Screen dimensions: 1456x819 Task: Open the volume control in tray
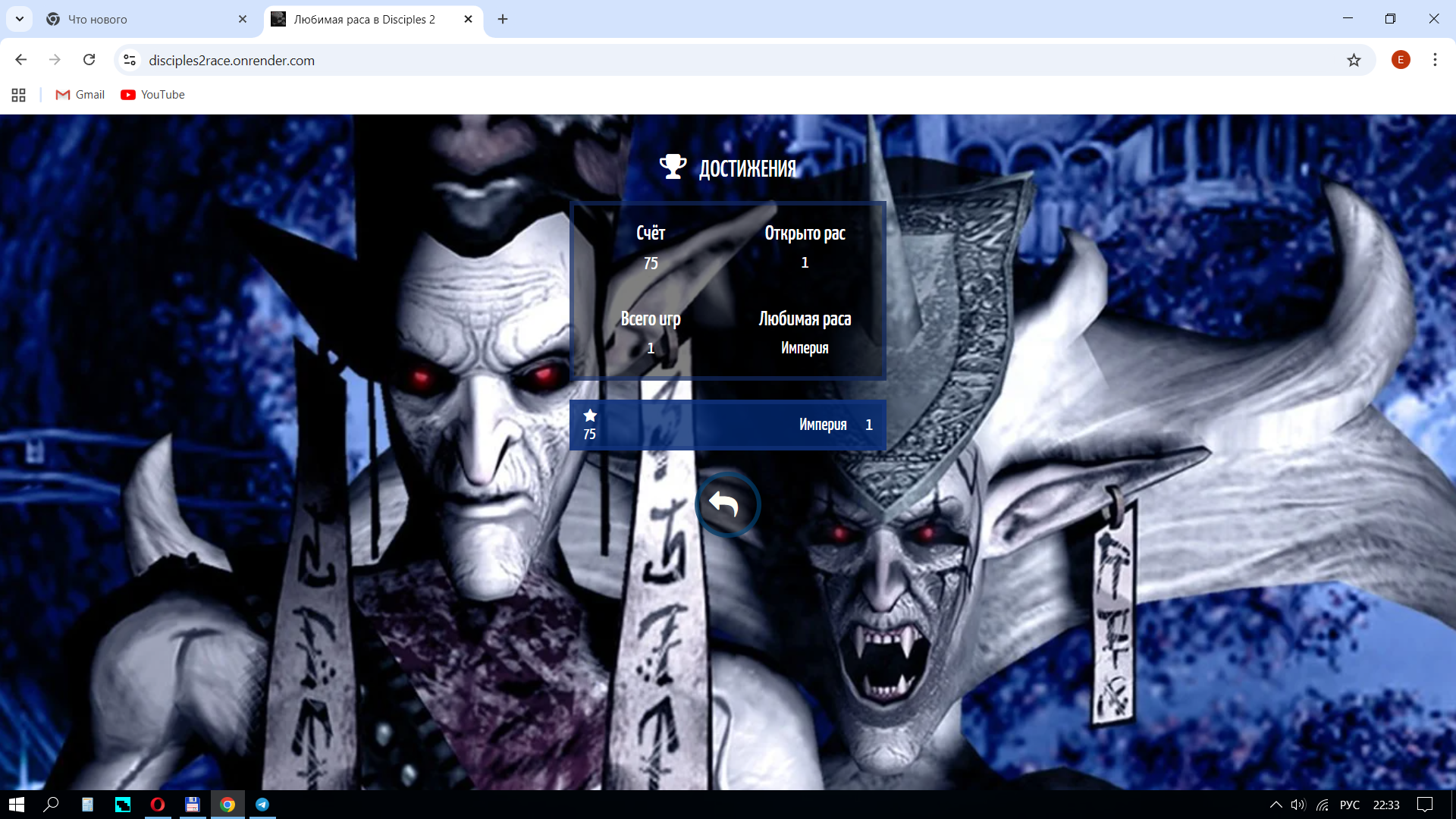coord(1298,805)
